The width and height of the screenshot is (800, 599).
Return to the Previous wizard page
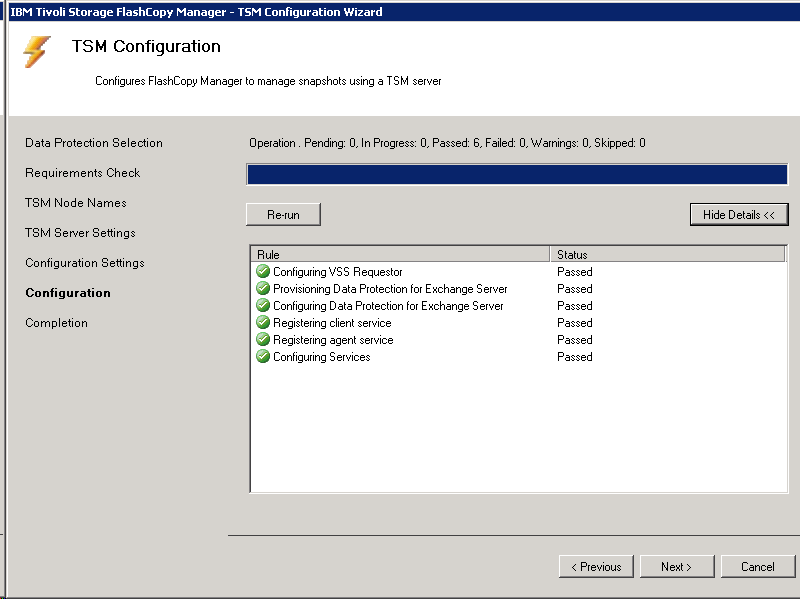coord(596,567)
